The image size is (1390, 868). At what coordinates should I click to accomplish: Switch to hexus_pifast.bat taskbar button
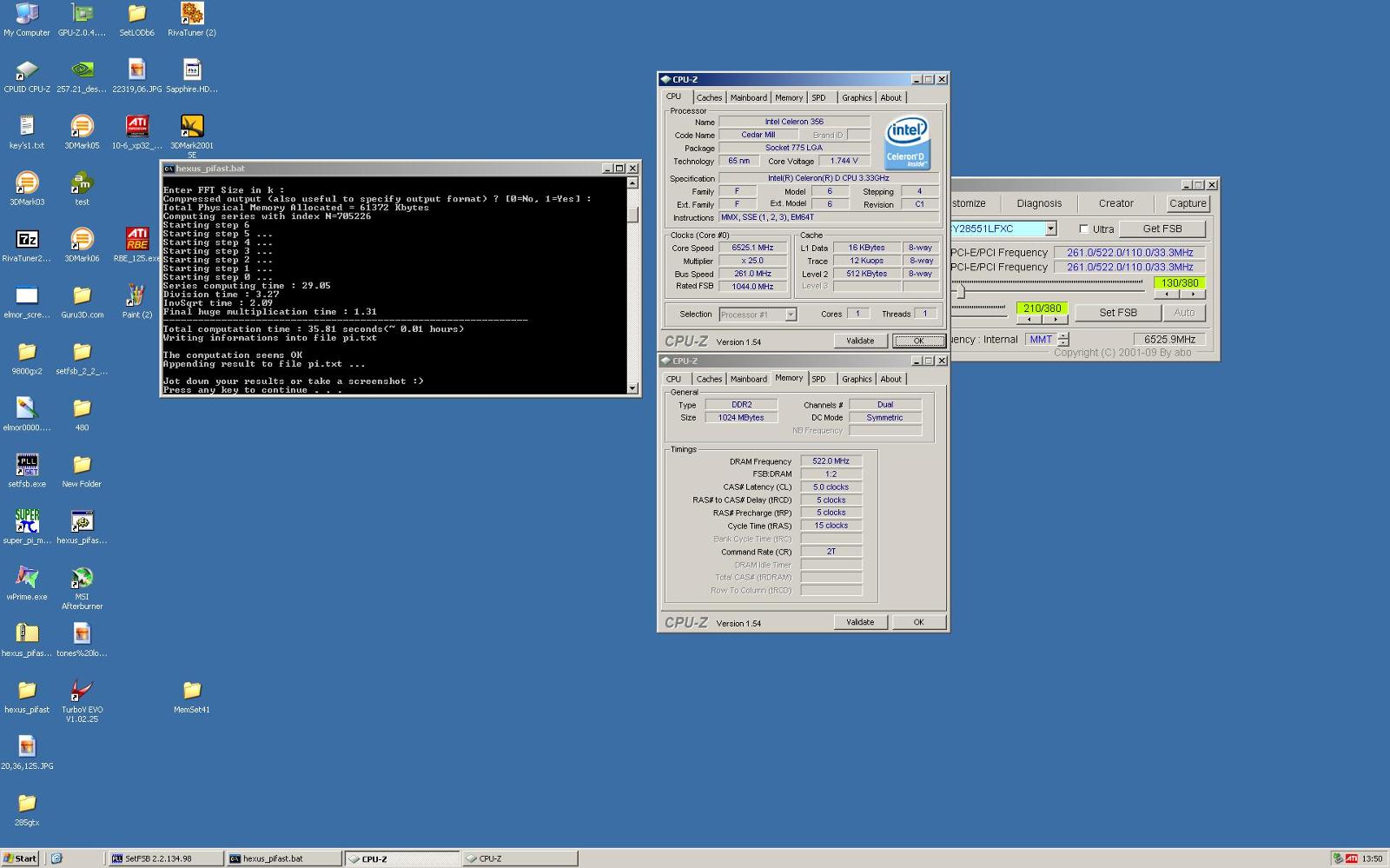(x=283, y=858)
